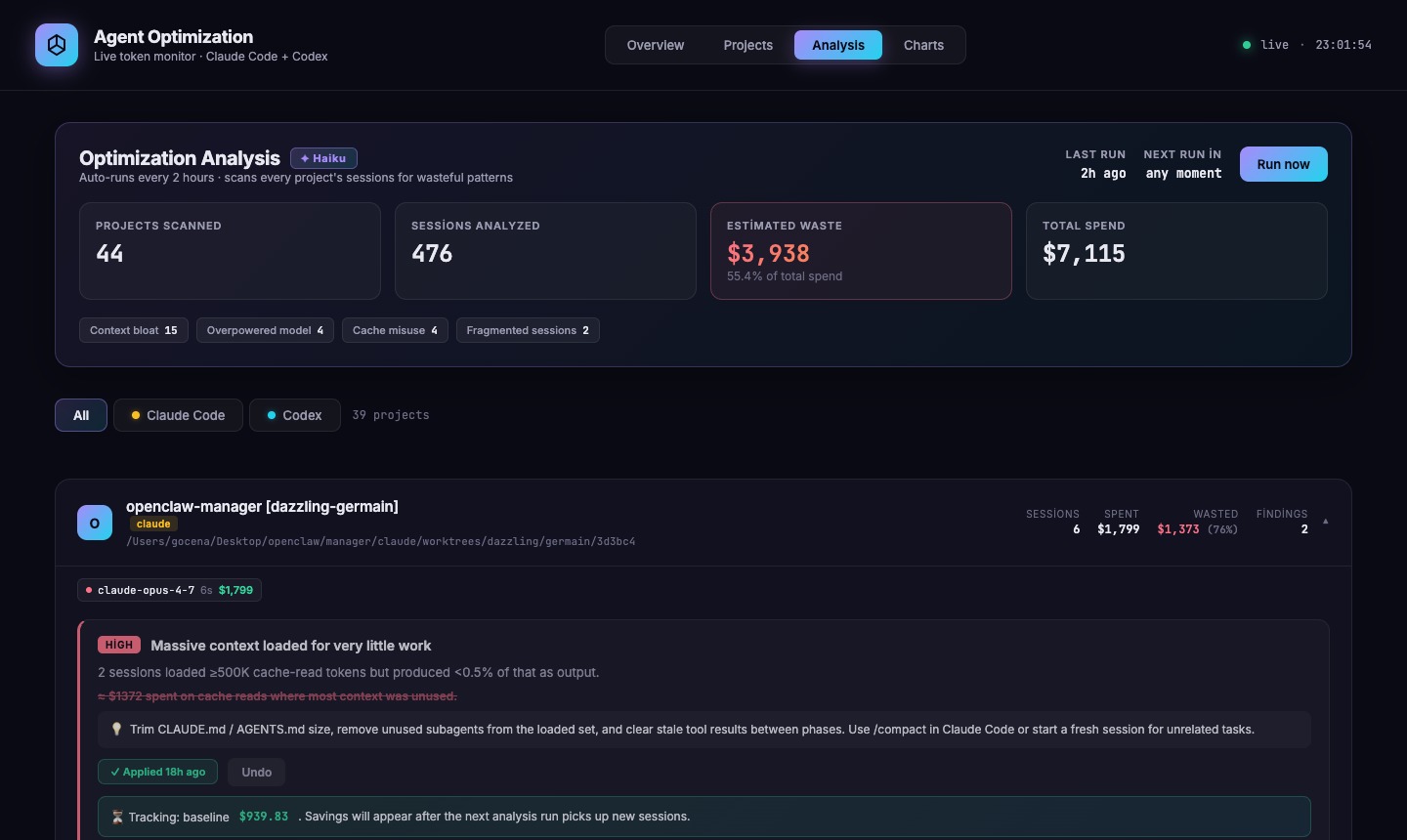Click the 'Auto-runs every 2 hours' subtitle
The image size is (1407, 840).
296,178
